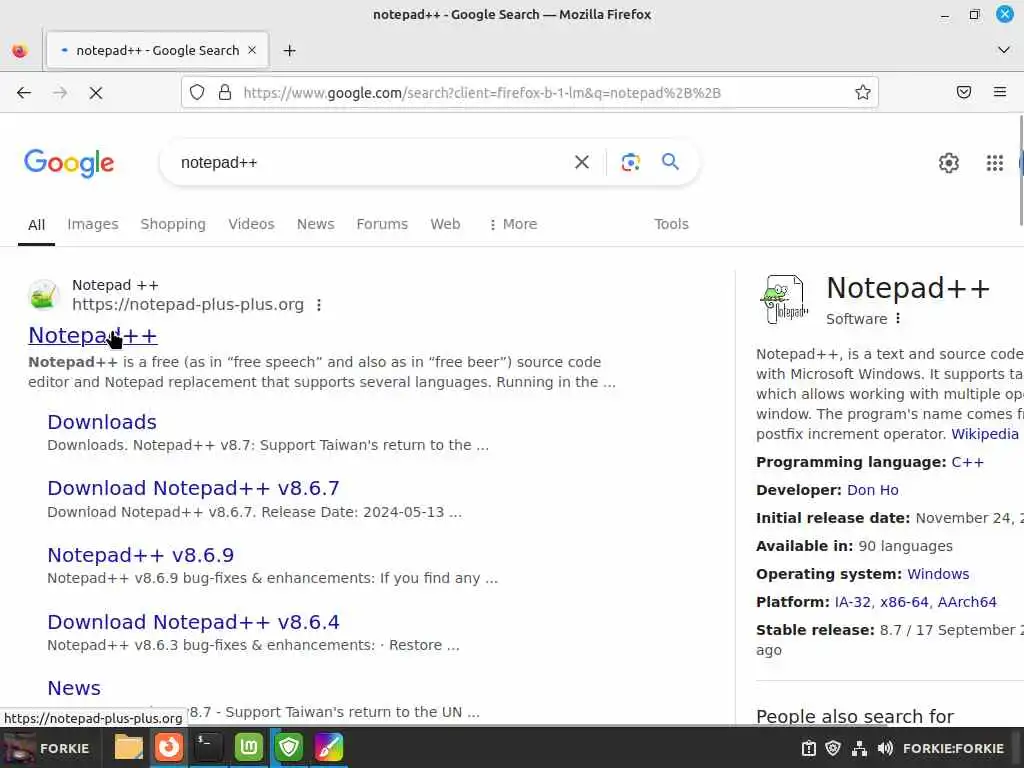This screenshot has width=1024, height=768.
Task: Follow the x86-64 platform link
Action: (904, 602)
